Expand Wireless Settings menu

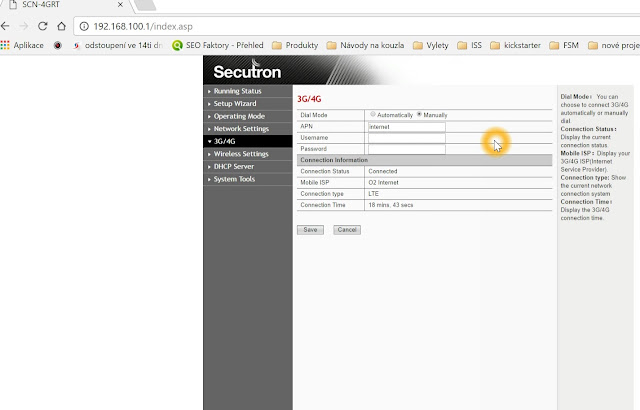click(x=248, y=154)
